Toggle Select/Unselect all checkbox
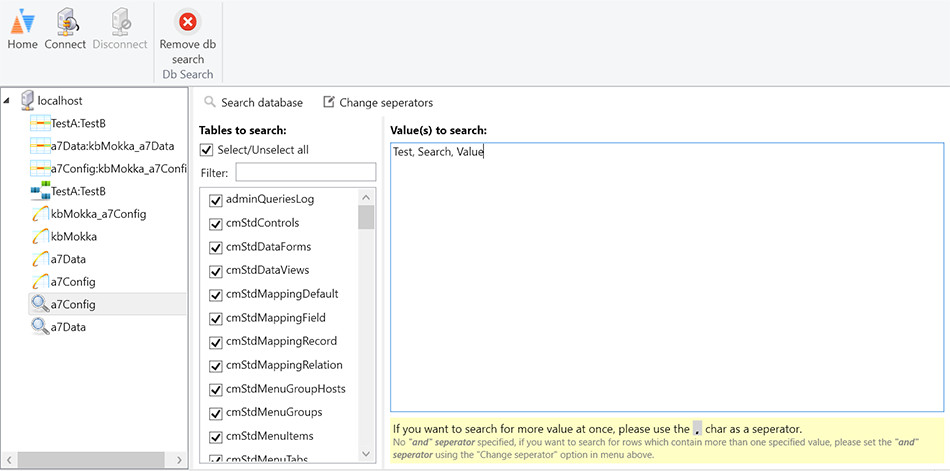 pos(207,150)
